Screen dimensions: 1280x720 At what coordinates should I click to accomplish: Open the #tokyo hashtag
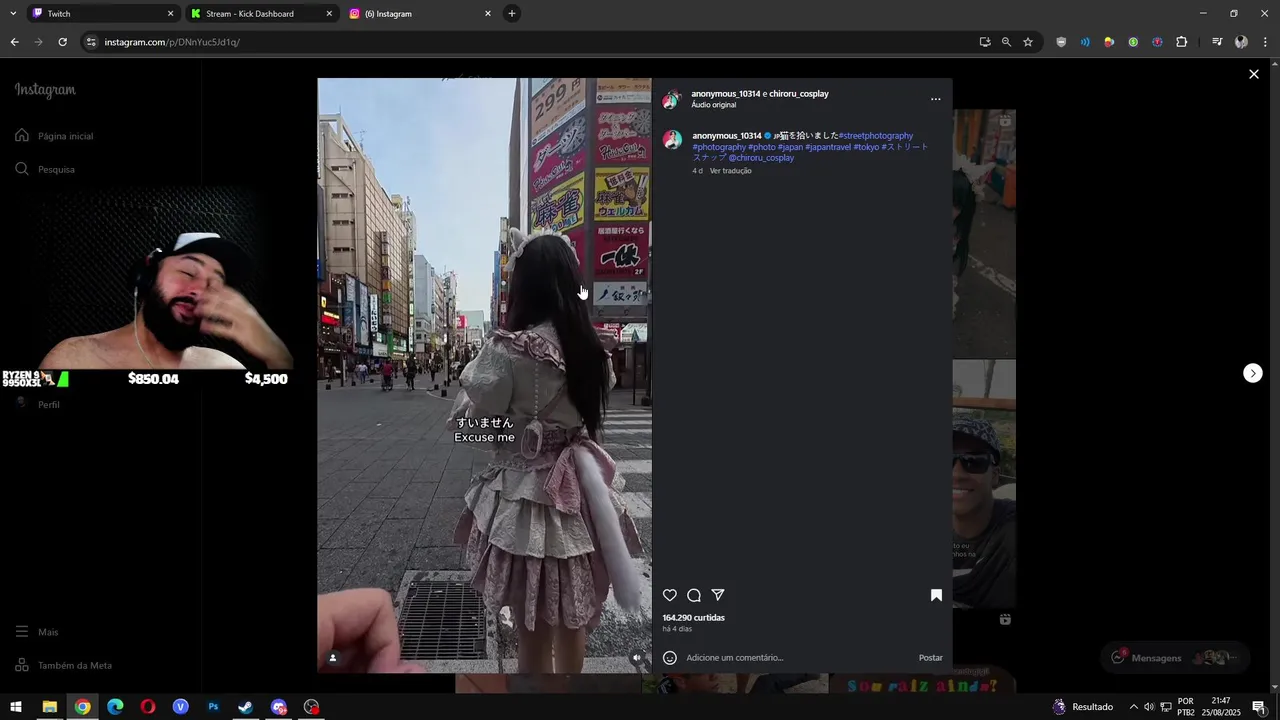tap(866, 147)
